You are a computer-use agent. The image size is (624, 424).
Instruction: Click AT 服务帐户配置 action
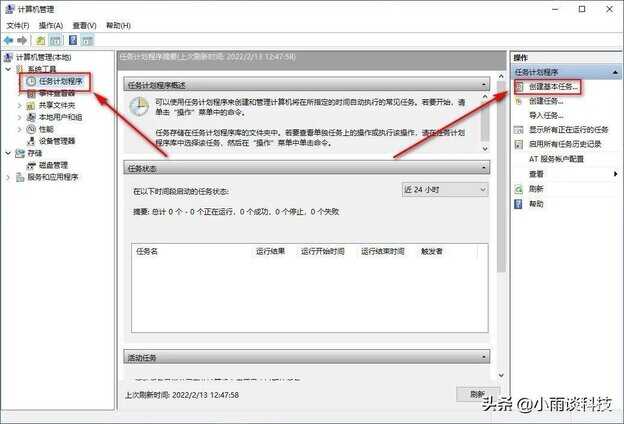(x=556, y=159)
